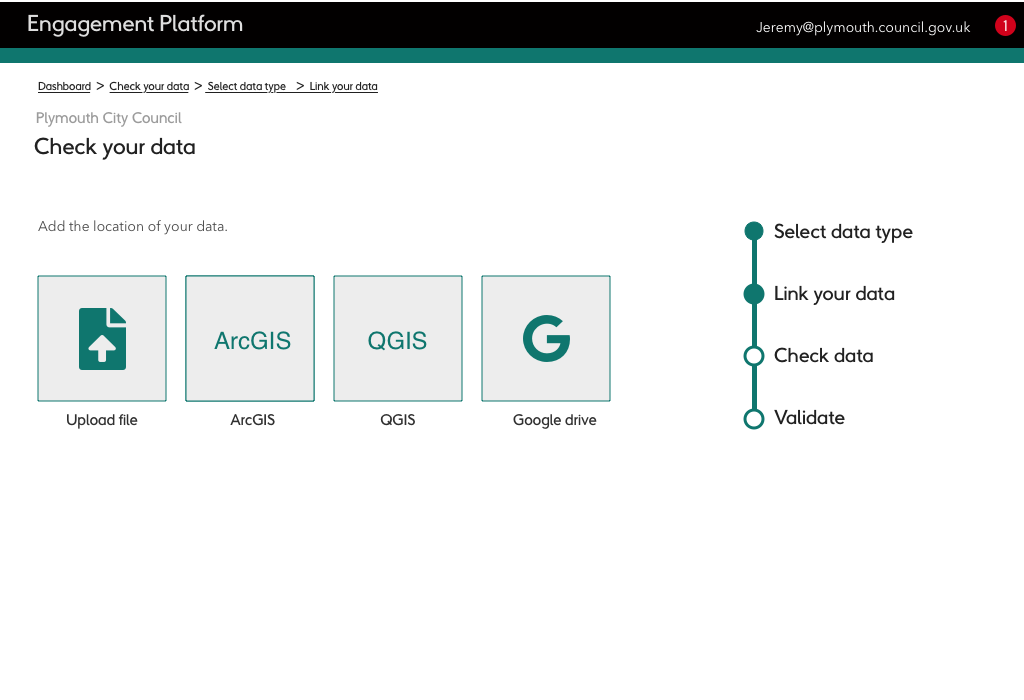Click the progress stepper line
This screenshot has width=1024, height=700.
(754, 324)
